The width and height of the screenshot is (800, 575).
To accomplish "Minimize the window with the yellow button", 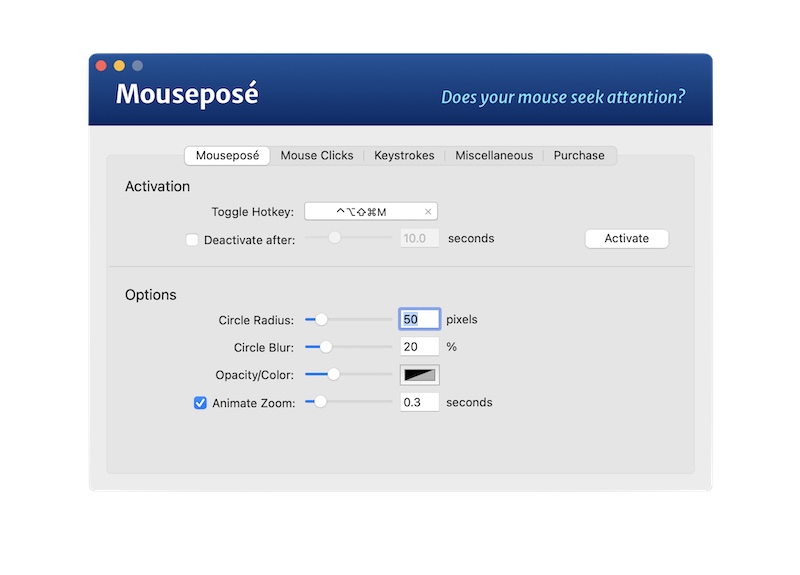I will pyautogui.click(x=119, y=66).
